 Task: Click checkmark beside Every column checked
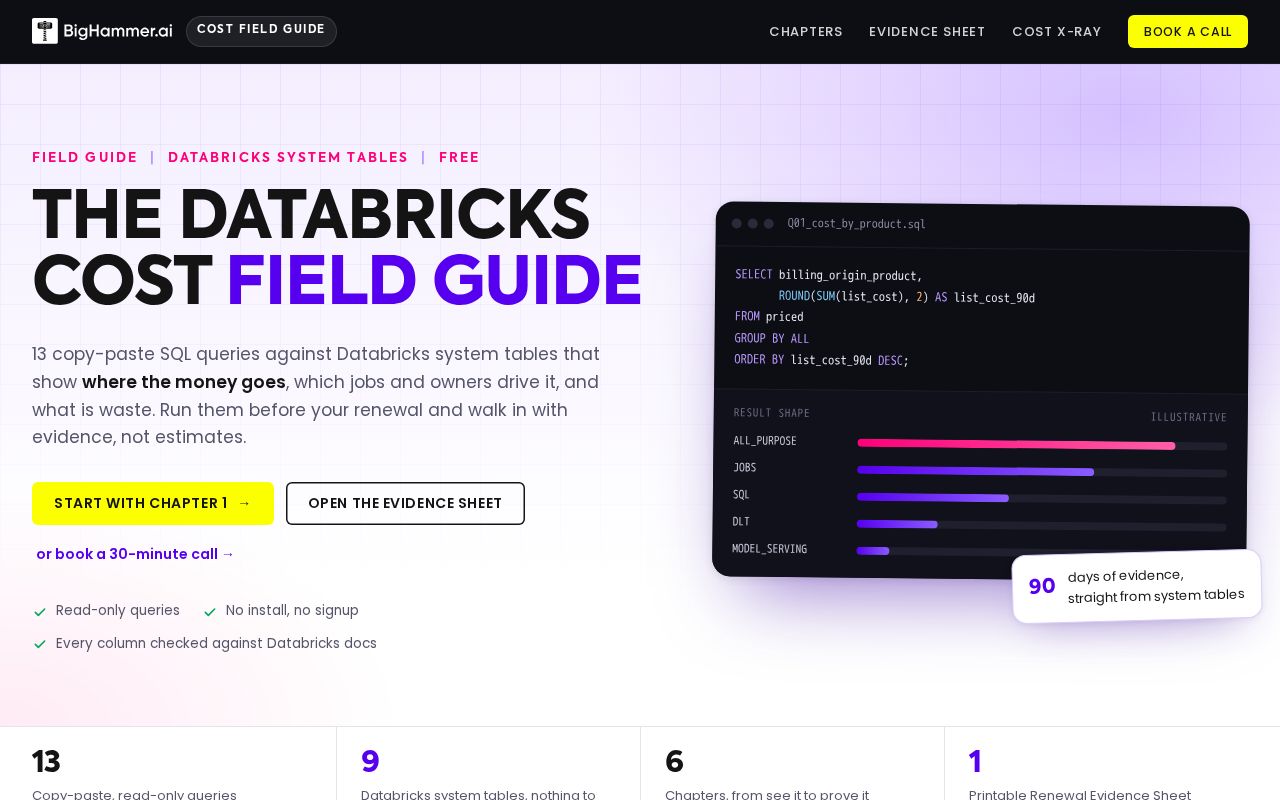pos(40,645)
